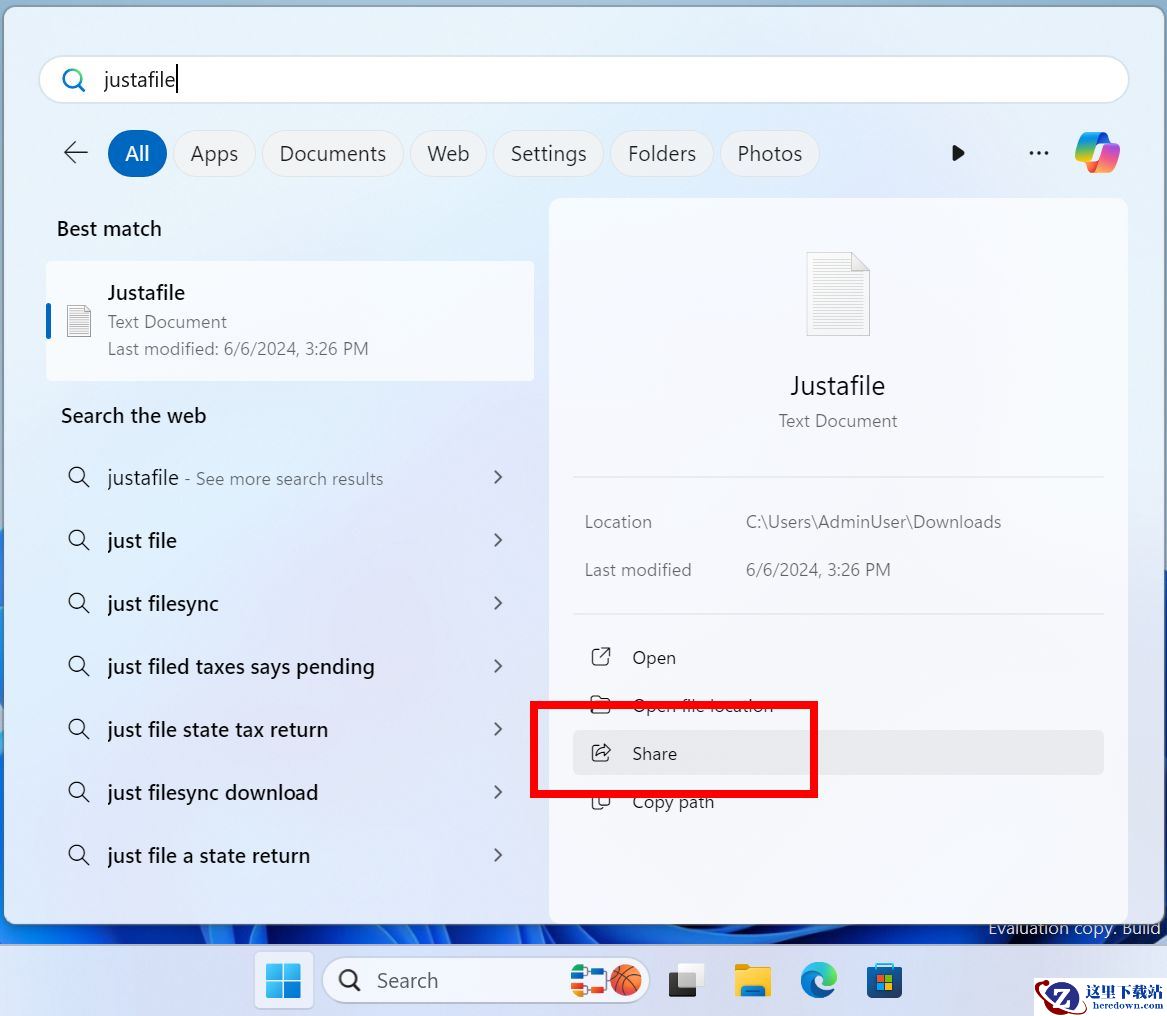Open the Windows Start button
1167x1016 pixels.
(284, 980)
